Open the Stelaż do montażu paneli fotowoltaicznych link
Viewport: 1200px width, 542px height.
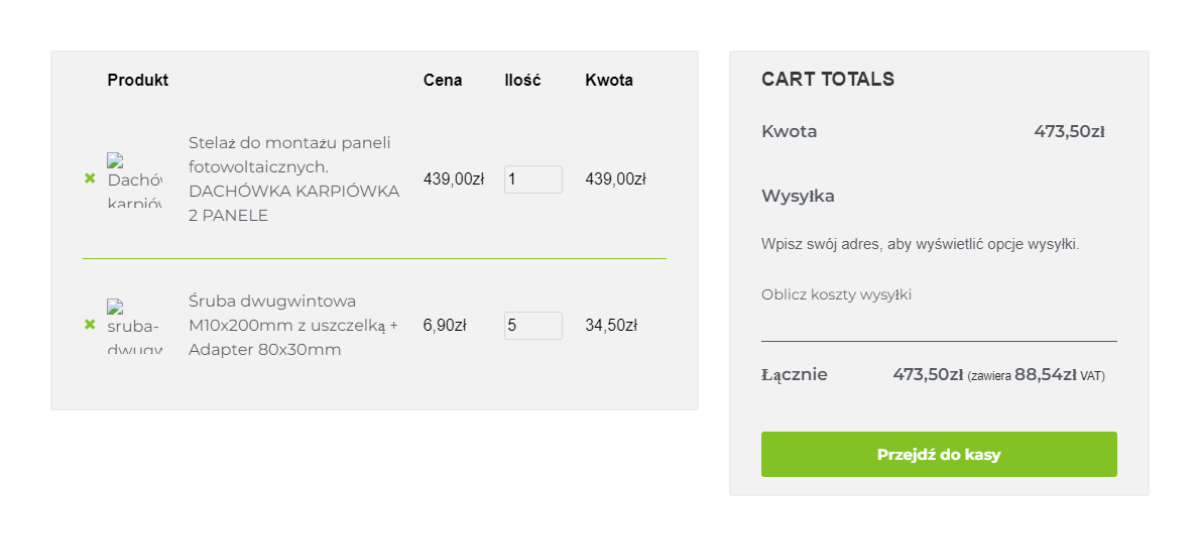294,179
